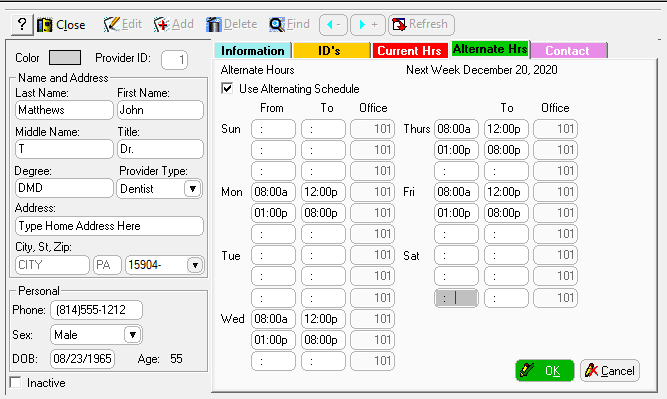Click the Delete trash toolbar button
Image resolution: width=667 pixels, height=399 pixels.
click(231, 24)
